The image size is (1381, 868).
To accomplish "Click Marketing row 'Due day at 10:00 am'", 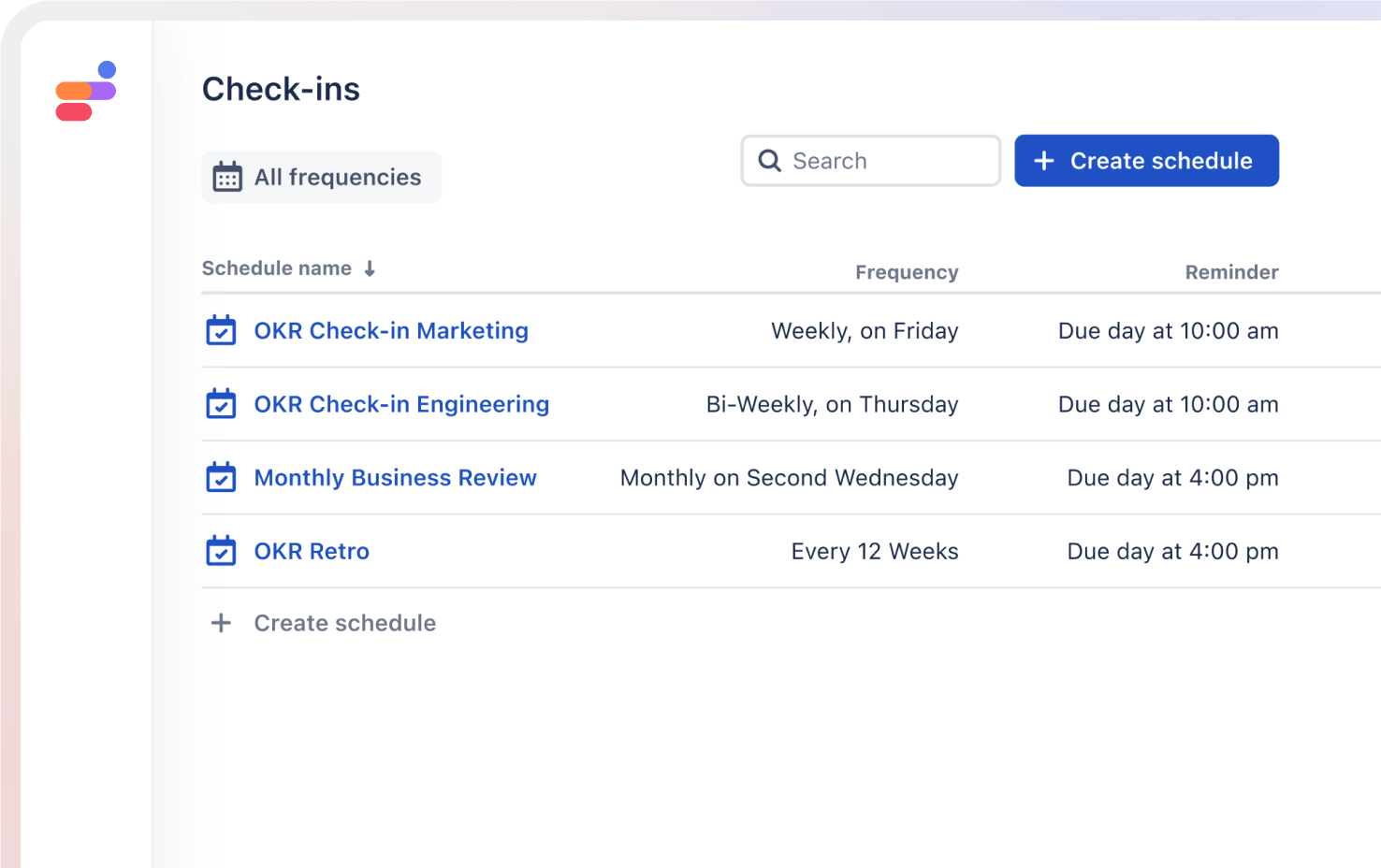I will point(1168,331).
